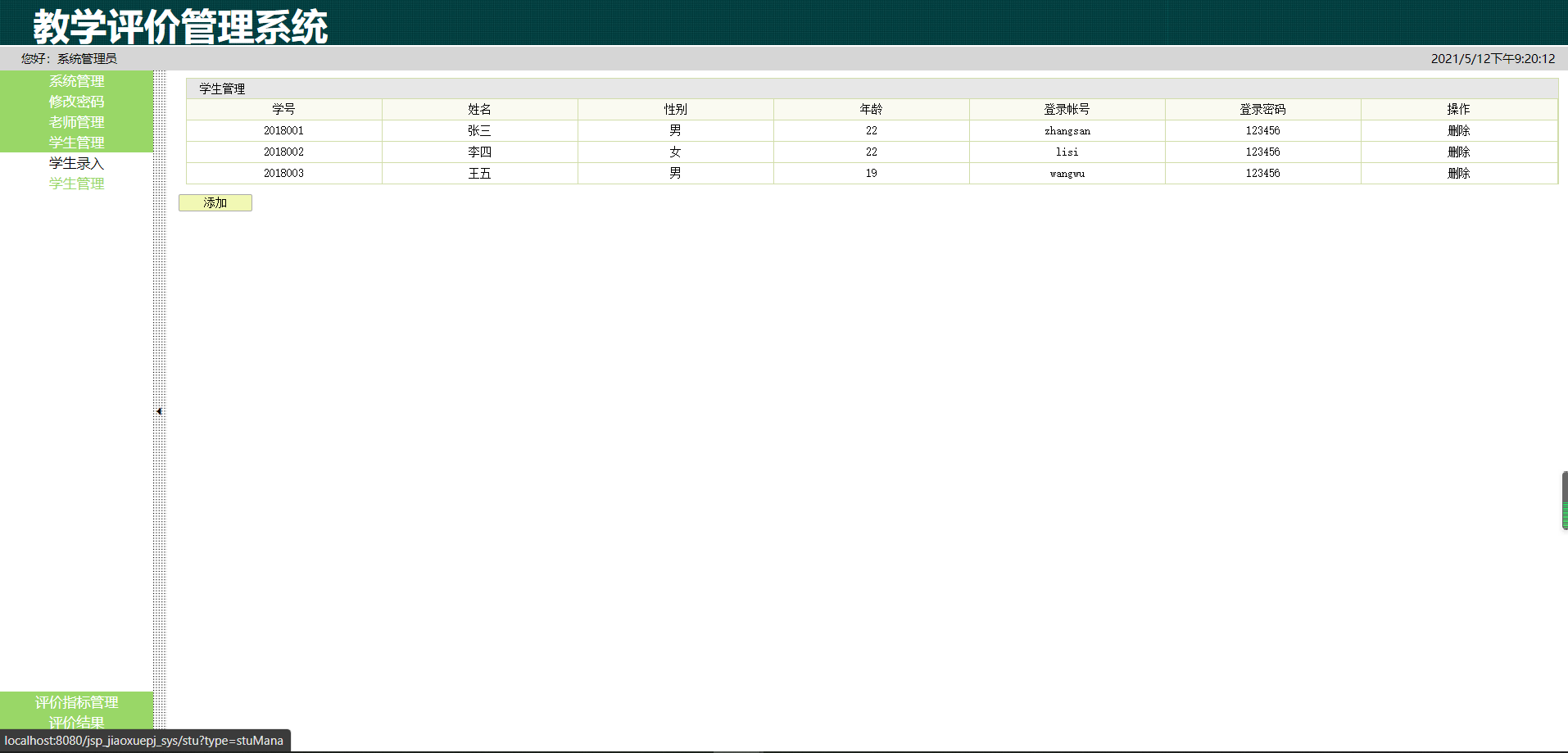
Task: Click the 性别 column header
Action: point(676,109)
